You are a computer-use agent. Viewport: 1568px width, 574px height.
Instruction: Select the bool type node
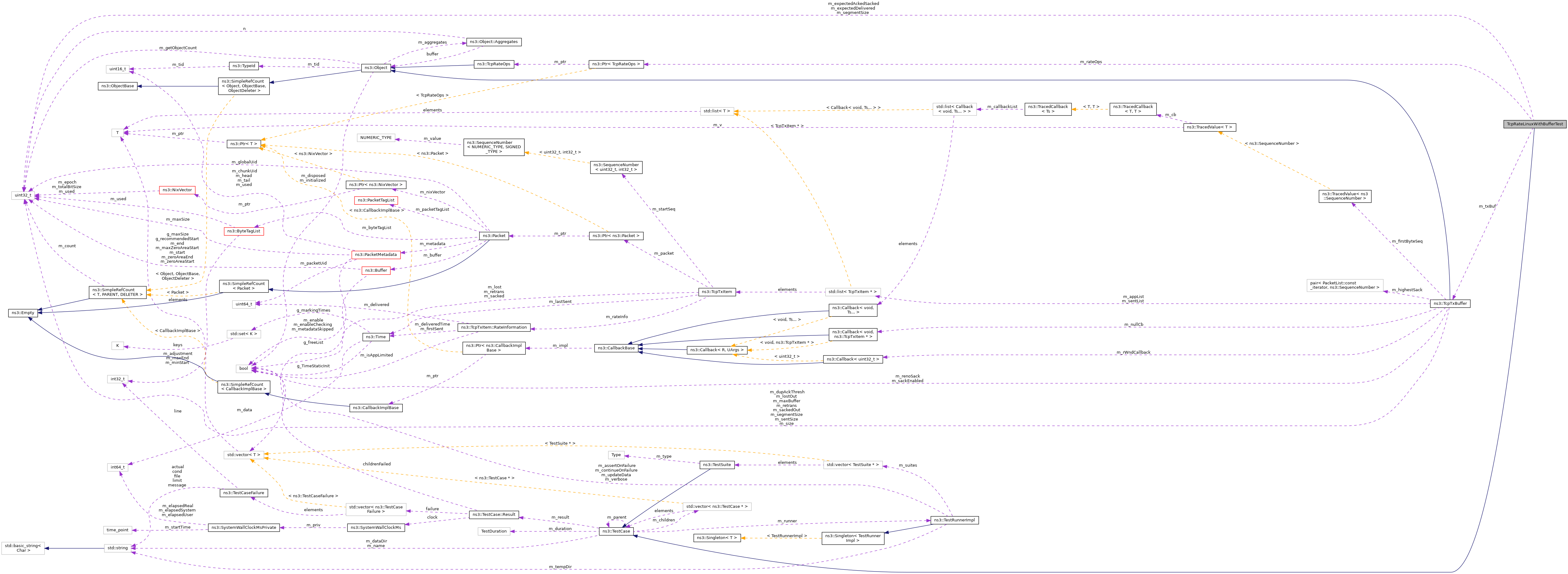coord(243,368)
